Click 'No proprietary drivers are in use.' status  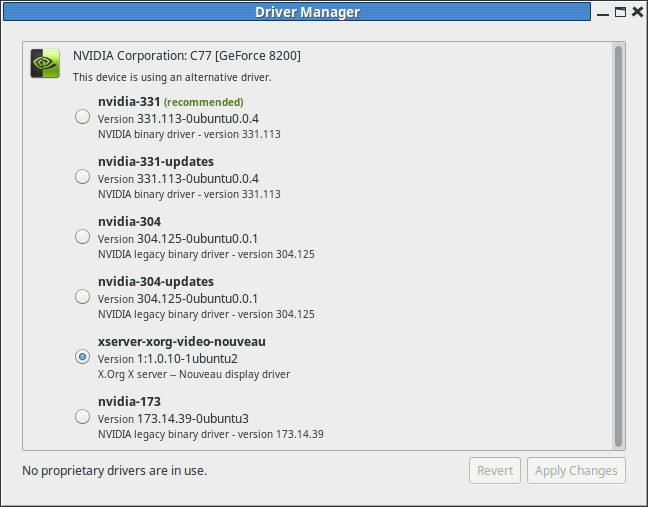pos(114,471)
